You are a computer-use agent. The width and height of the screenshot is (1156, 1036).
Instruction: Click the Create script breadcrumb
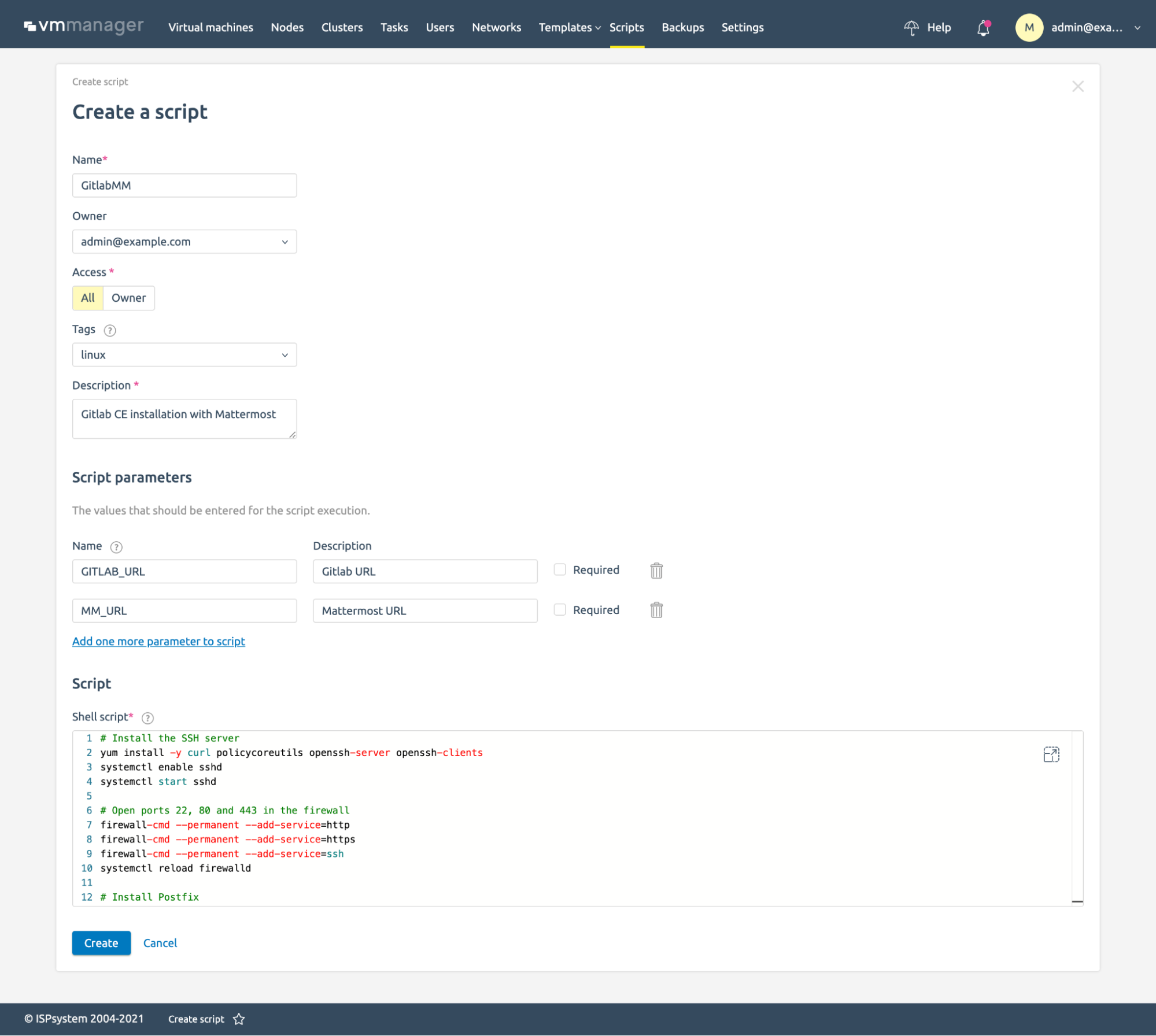100,82
